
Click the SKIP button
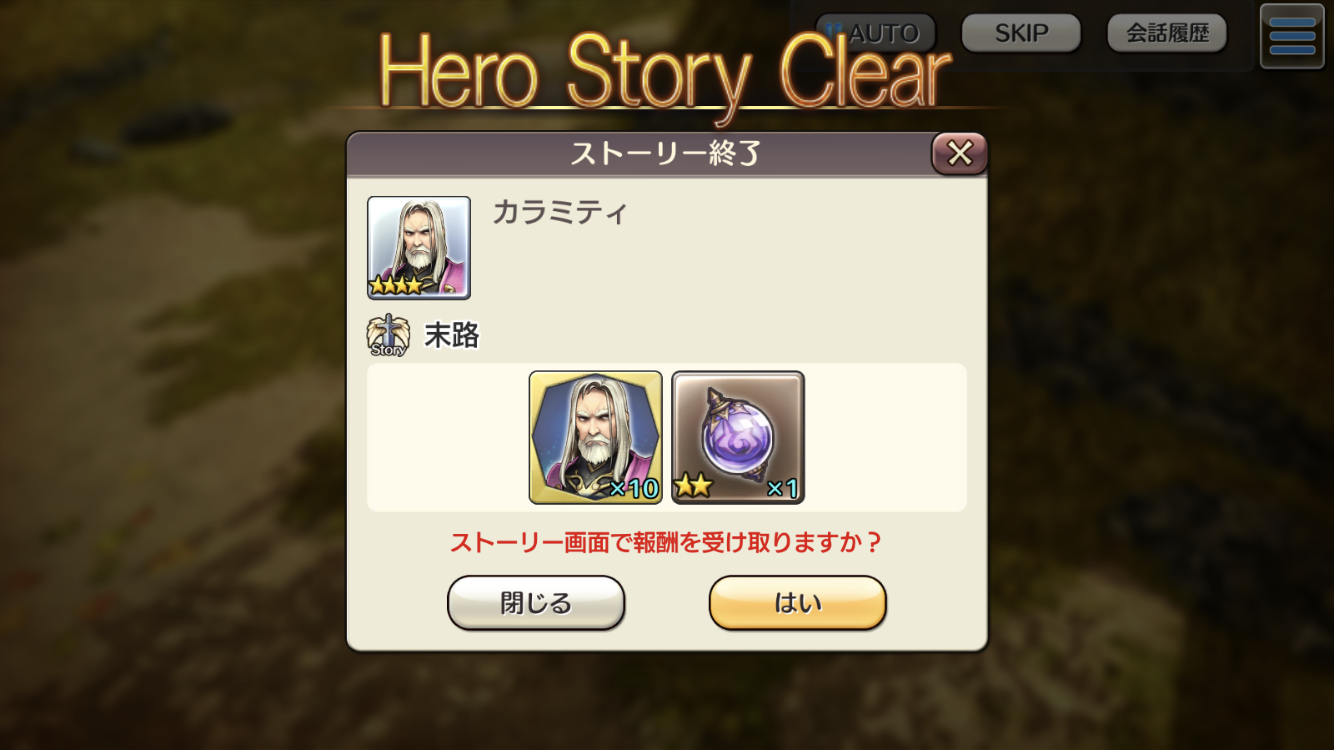point(1021,33)
